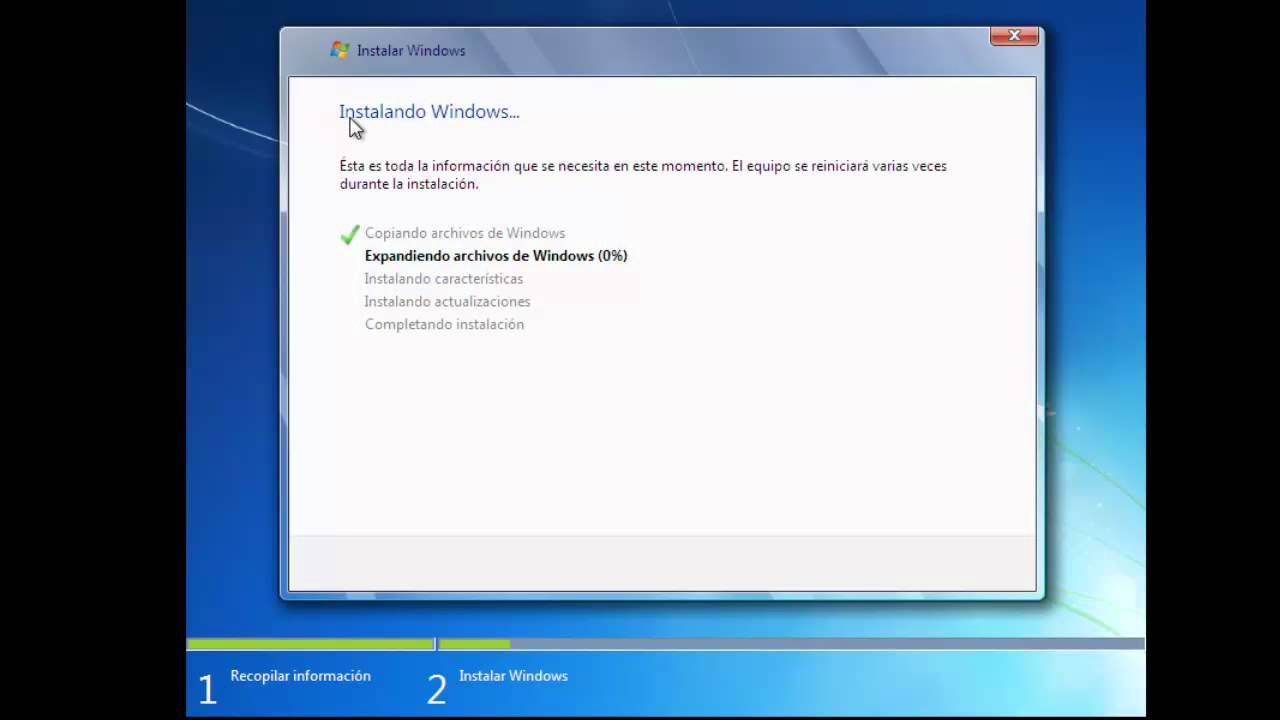This screenshot has height=720, width=1280.
Task: Click the 'Instalar Windows' title text
Action: (x=411, y=50)
